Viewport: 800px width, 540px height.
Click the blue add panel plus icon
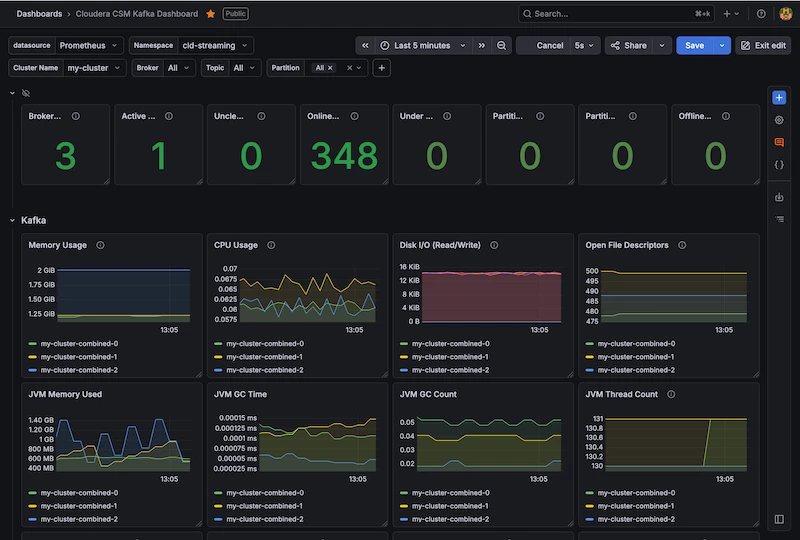779,97
